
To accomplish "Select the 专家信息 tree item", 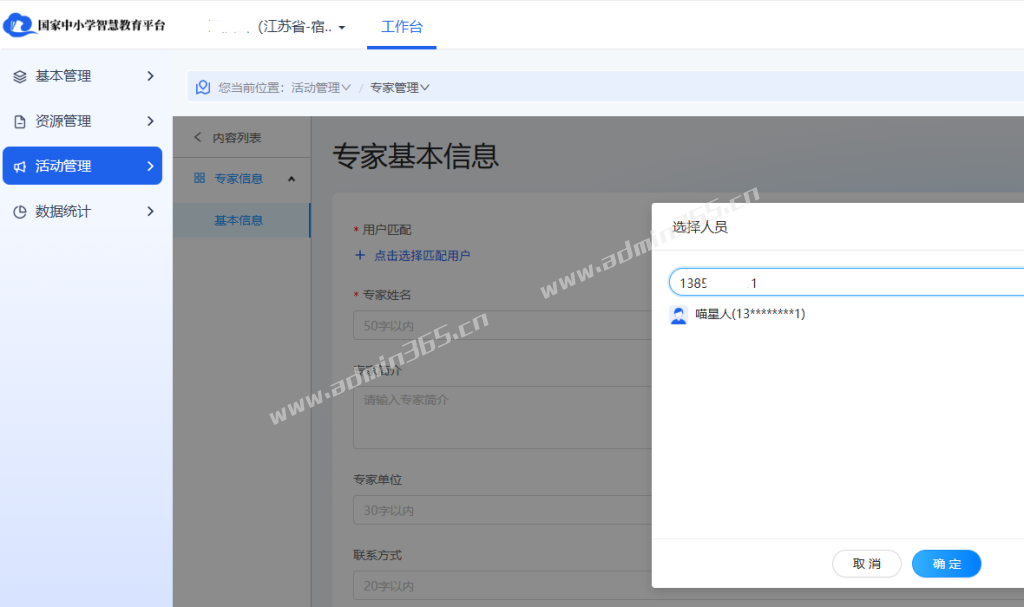I will (238, 178).
